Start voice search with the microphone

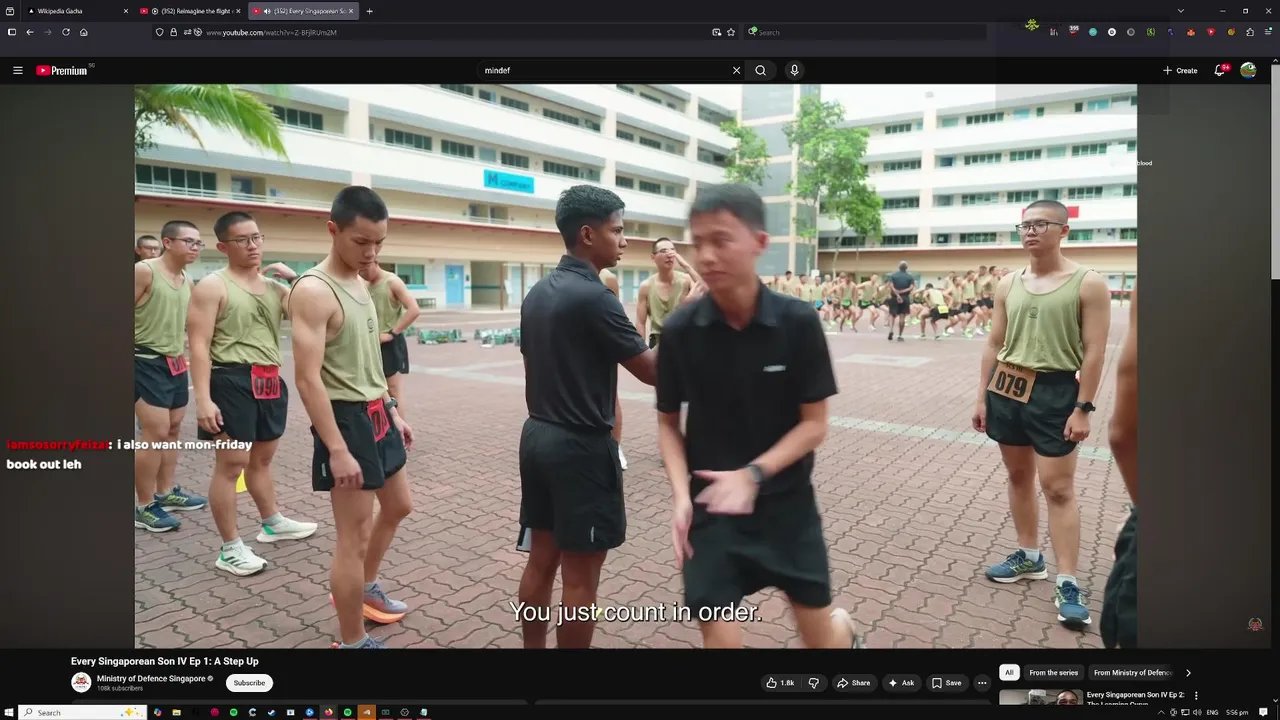click(794, 70)
